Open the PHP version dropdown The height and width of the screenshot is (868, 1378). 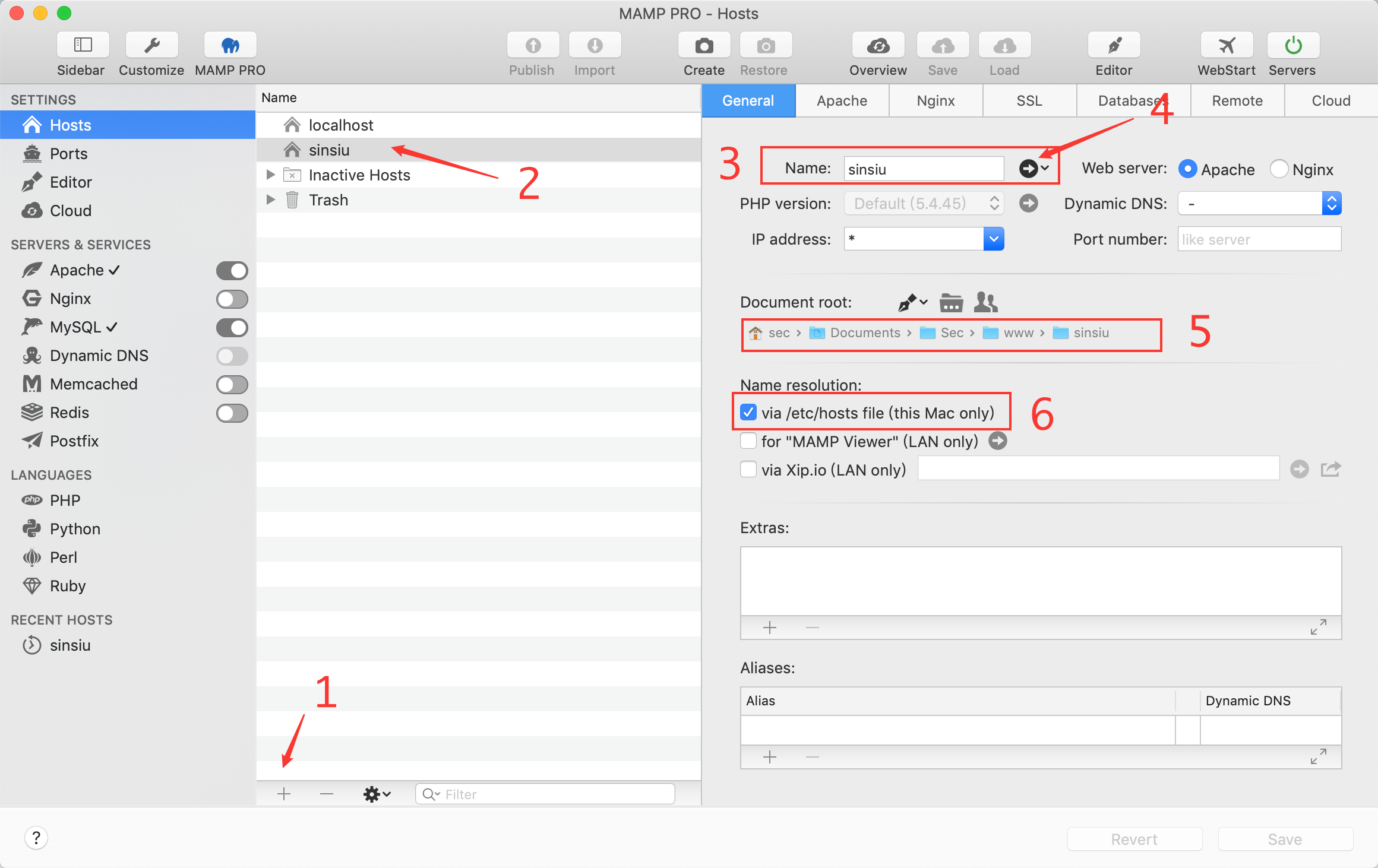[x=924, y=204]
